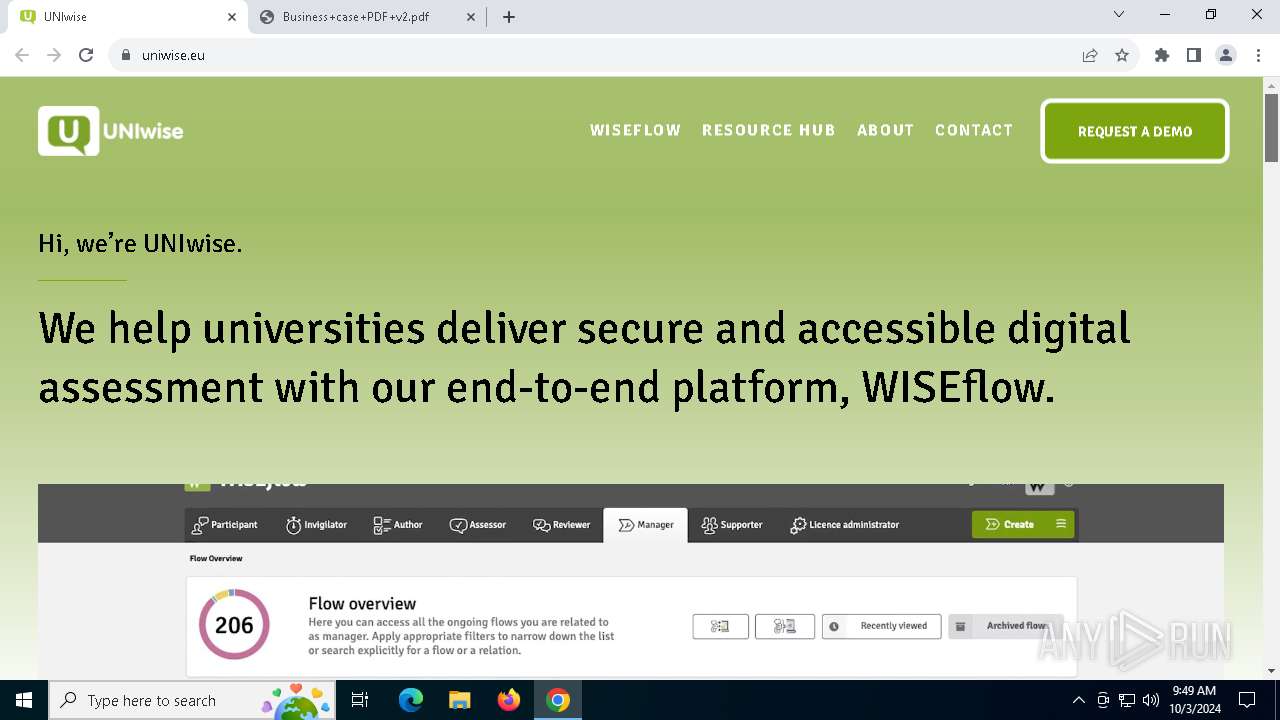Share this page icon in address bar
Image resolution: width=1280 pixels, height=720 pixels.
pos(1090,55)
